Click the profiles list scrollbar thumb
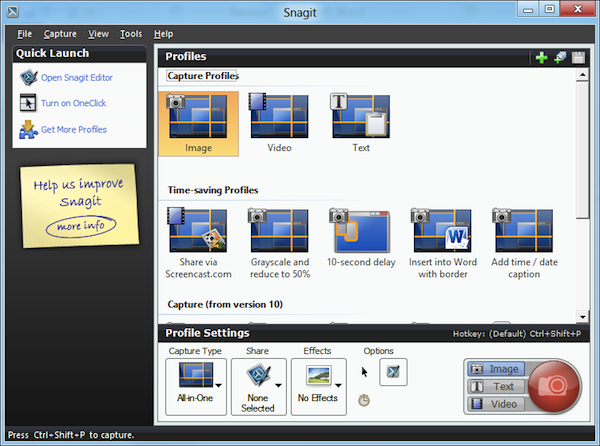600x446 pixels. point(582,149)
